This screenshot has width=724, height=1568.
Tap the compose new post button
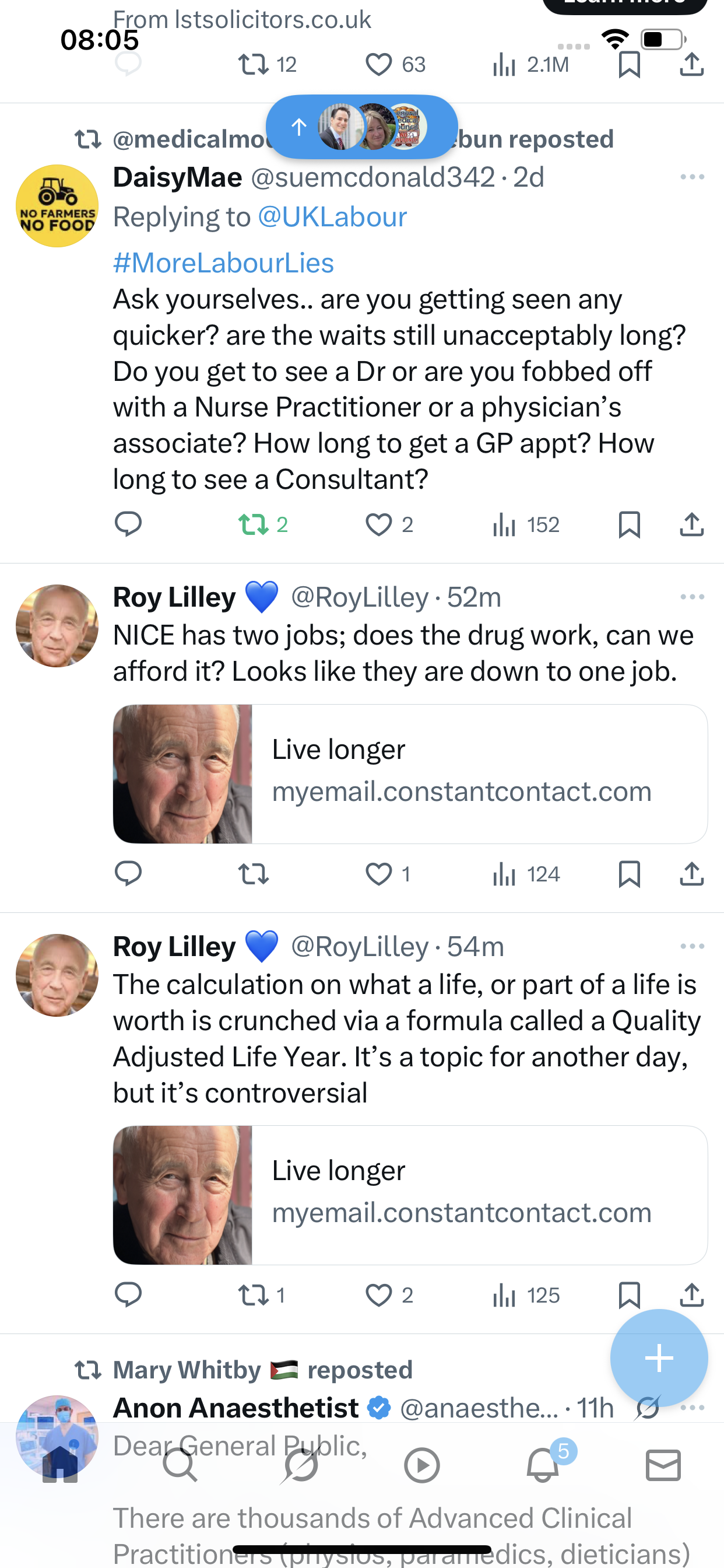pos(659,1358)
